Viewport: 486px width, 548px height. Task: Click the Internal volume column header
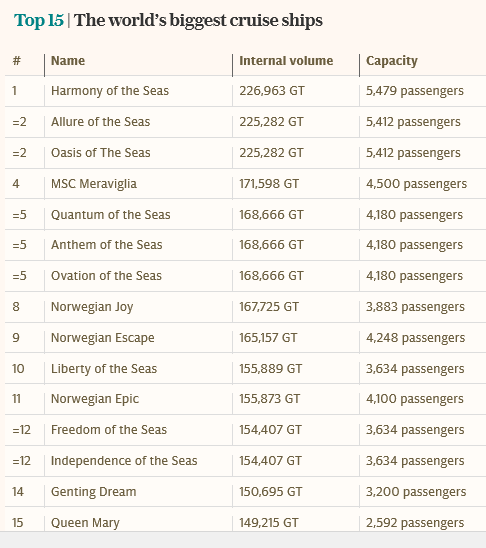pos(286,61)
